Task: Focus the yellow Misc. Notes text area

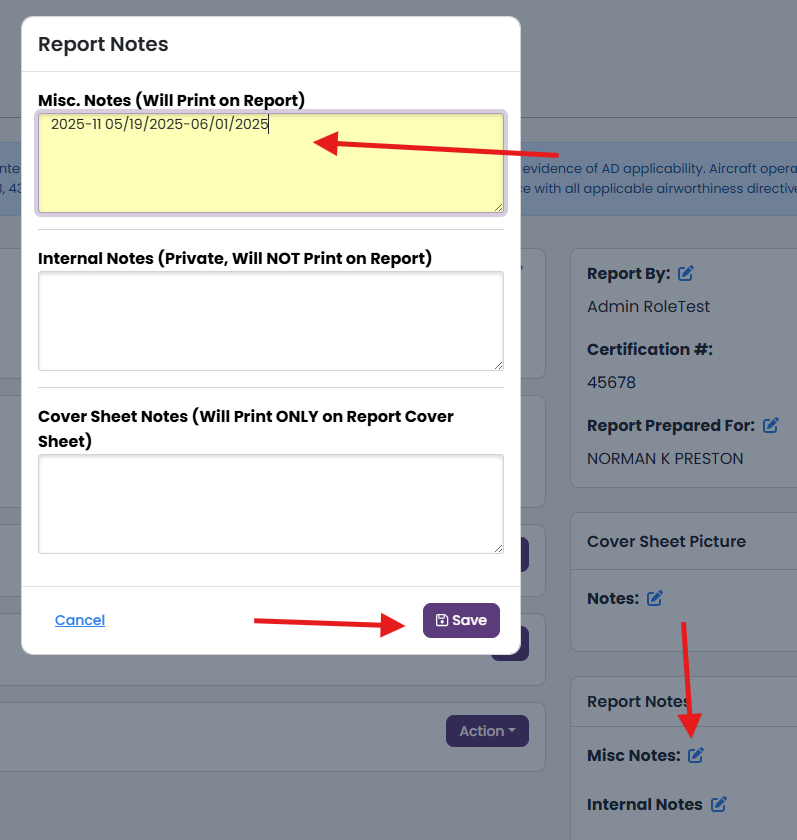Action: pyautogui.click(x=271, y=163)
